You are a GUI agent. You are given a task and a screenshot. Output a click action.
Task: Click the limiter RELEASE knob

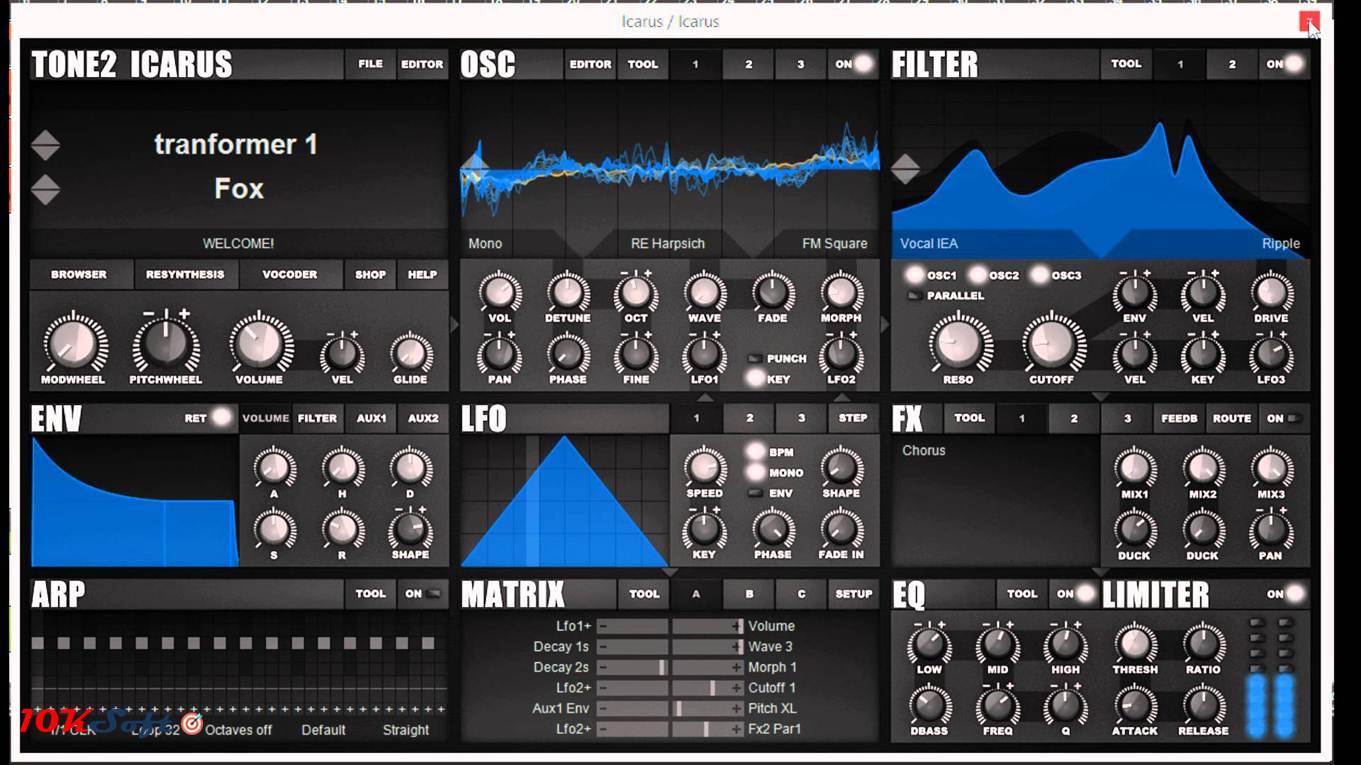tap(1203, 706)
